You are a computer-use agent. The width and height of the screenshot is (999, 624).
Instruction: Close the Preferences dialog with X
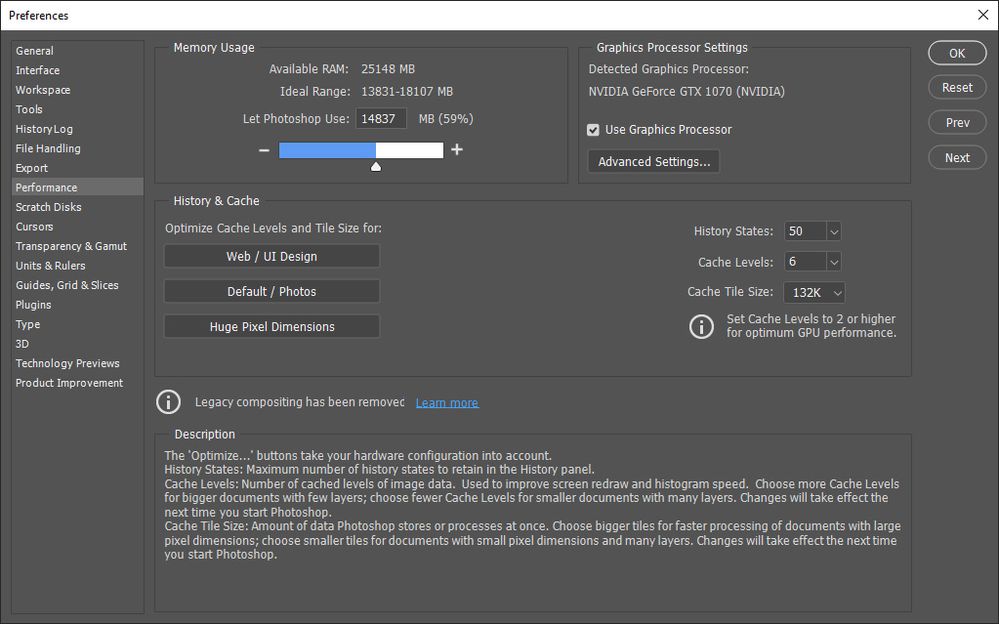click(983, 15)
